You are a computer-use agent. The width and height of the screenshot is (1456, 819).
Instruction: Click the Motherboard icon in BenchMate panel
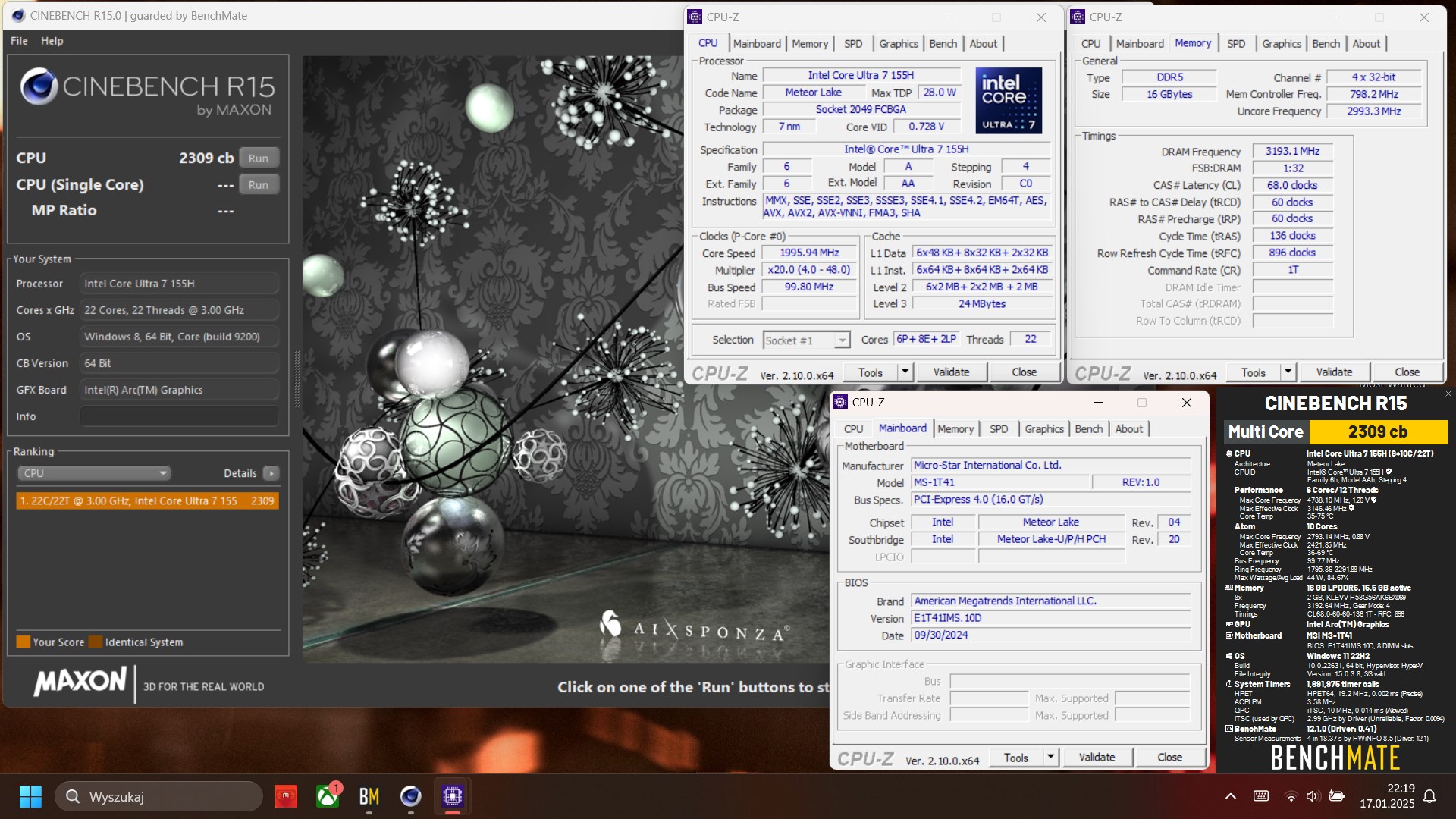pos(1229,635)
